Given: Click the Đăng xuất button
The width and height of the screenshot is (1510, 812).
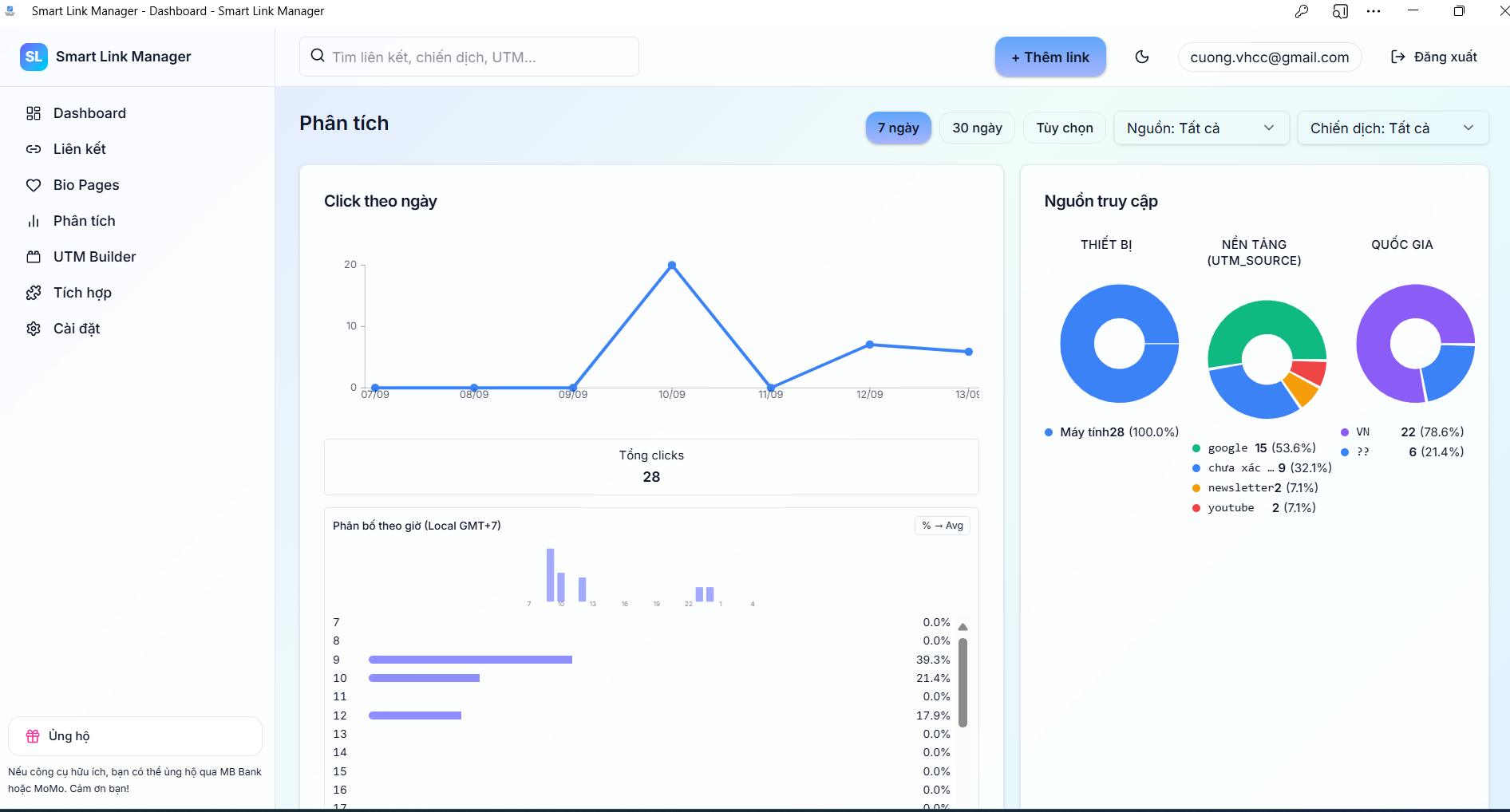Looking at the screenshot, I should pos(1434,57).
